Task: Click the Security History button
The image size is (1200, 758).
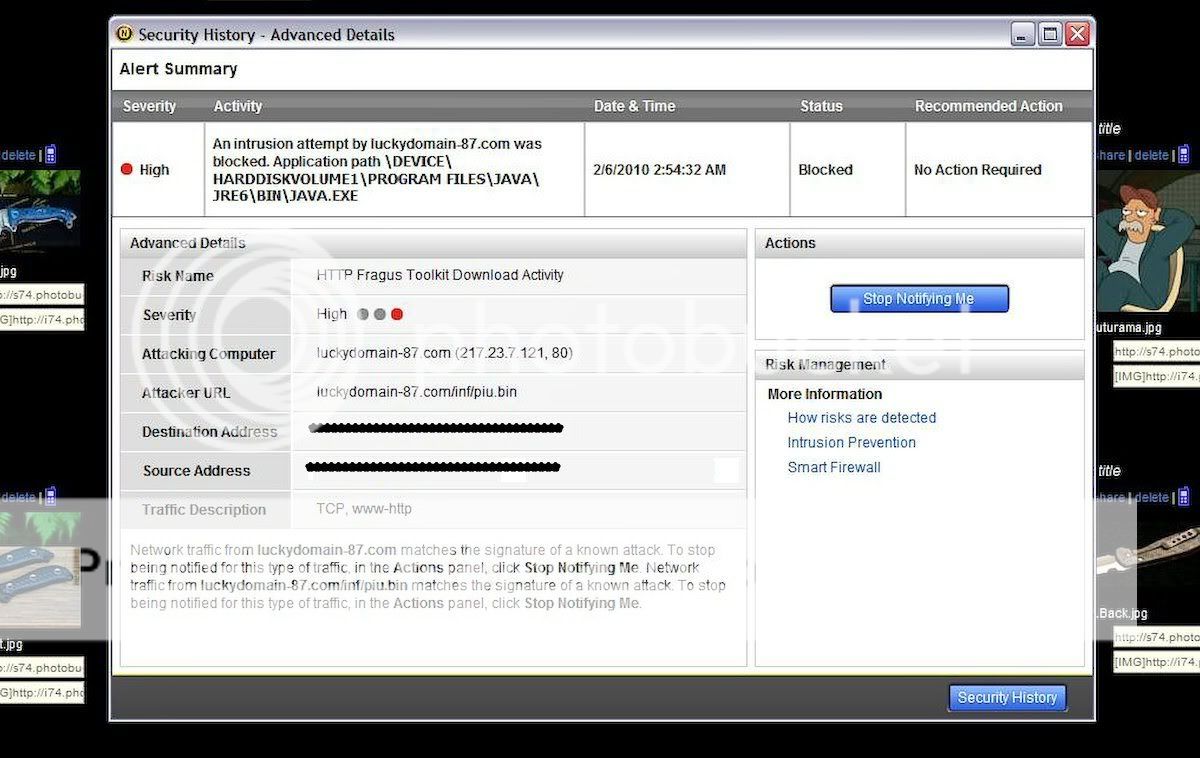Action: pos(1007,698)
